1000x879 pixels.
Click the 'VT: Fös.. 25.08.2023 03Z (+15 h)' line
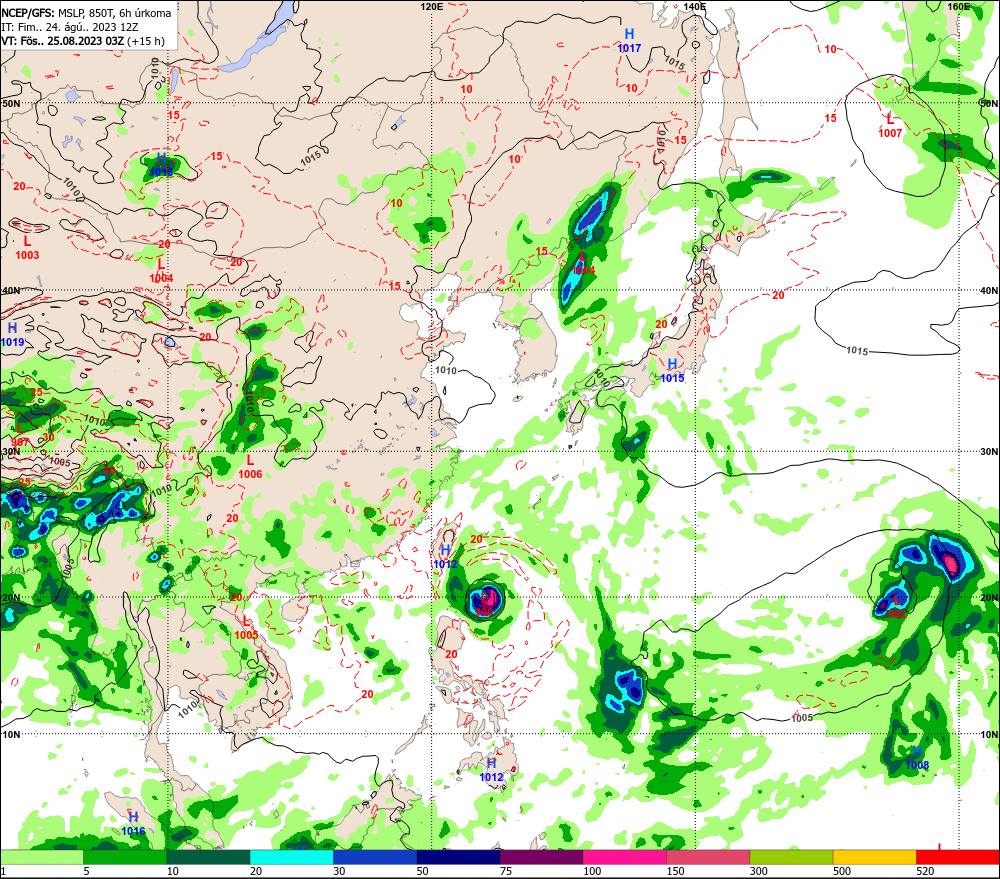(83, 41)
